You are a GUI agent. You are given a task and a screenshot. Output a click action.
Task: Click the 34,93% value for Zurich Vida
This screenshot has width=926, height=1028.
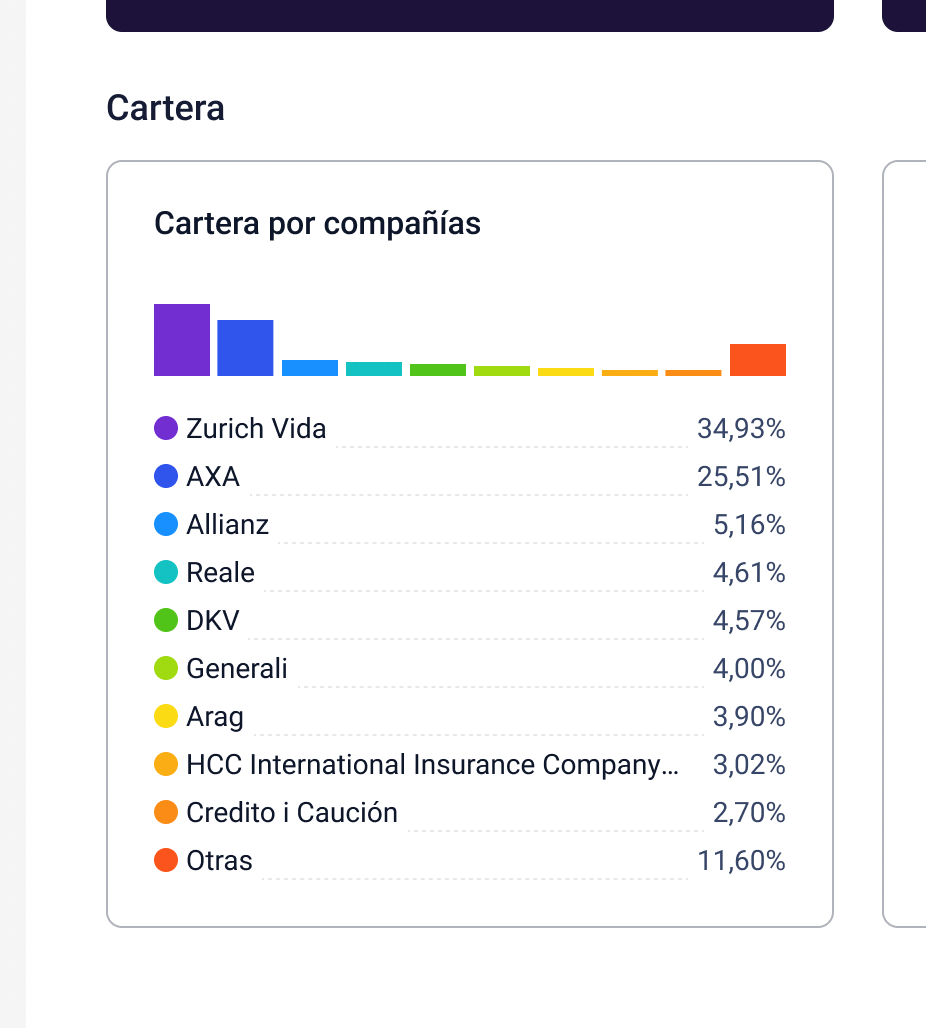coord(741,429)
